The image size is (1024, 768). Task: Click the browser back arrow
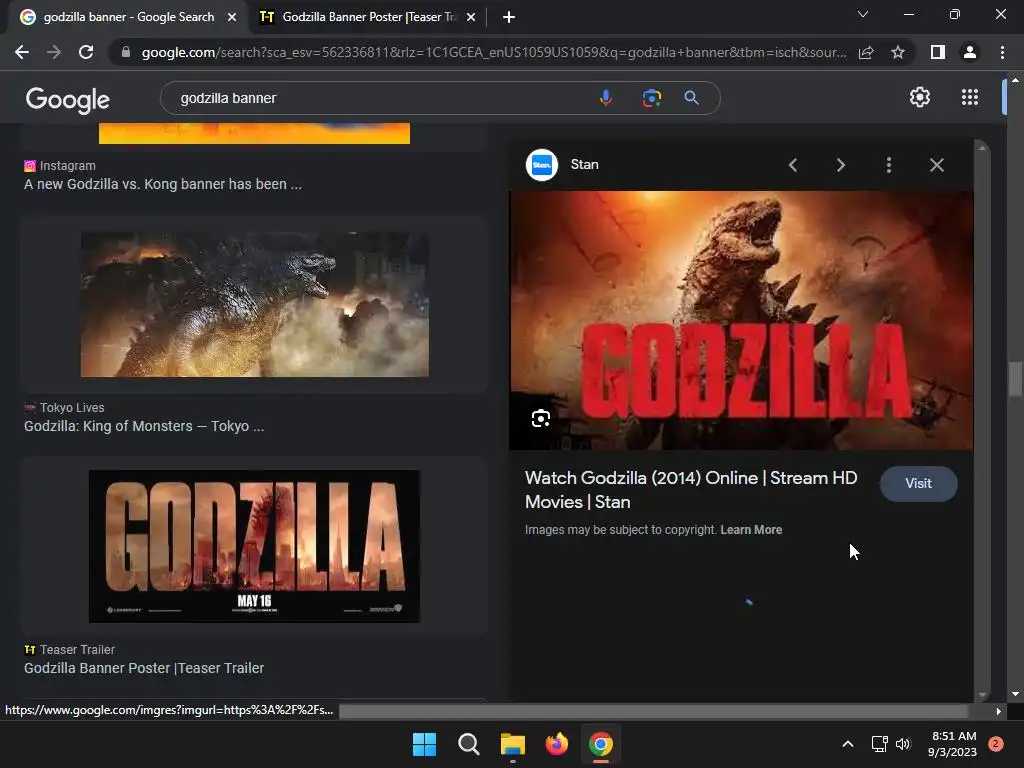pyautogui.click(x=22, y=52)
